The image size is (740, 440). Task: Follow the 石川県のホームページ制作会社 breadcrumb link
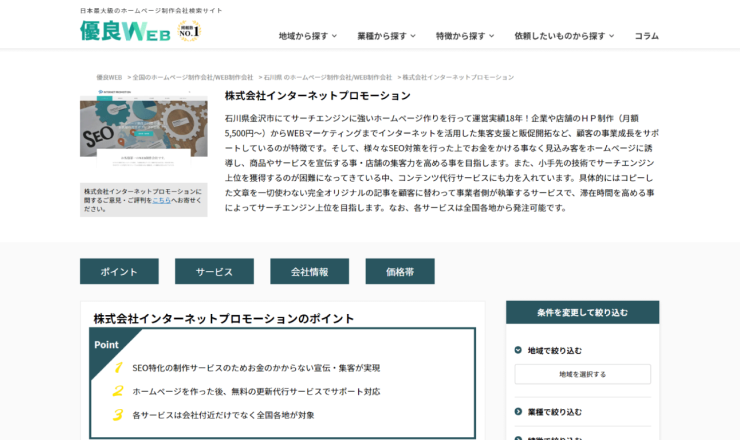coord(328,77)
